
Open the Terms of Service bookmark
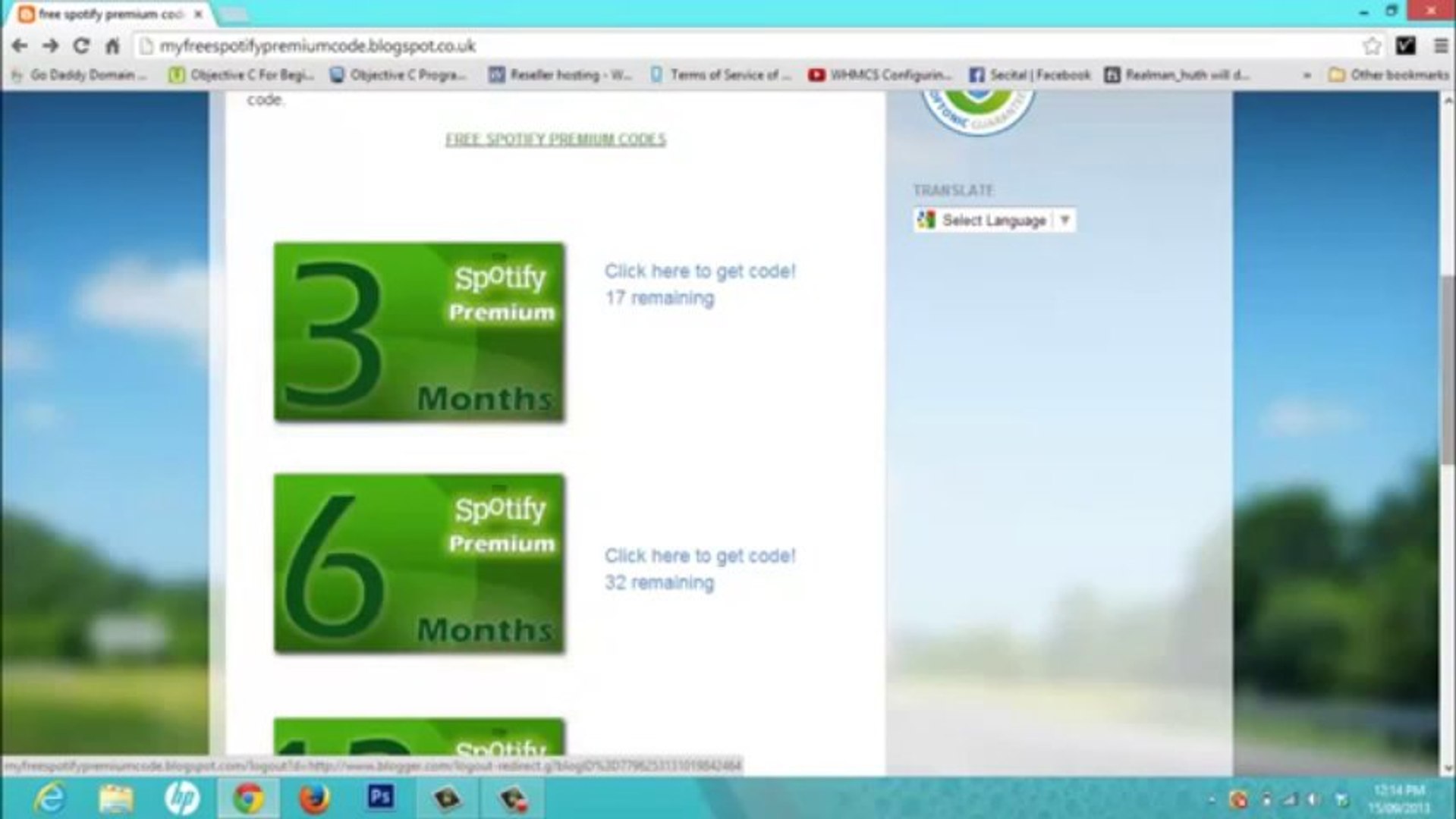pyautogui.click(x=721, y=75)
